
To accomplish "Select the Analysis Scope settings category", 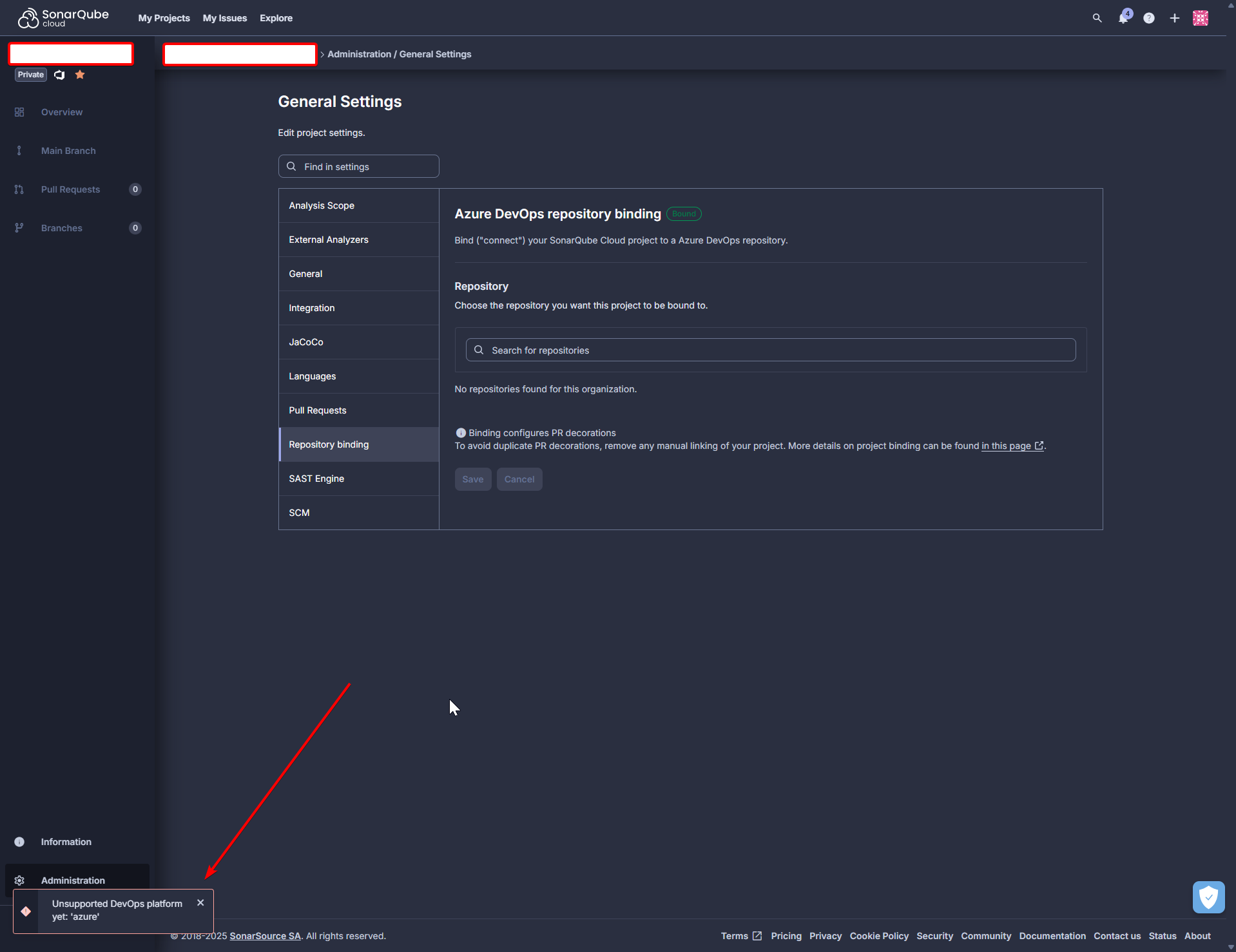I will click(359, 205).
